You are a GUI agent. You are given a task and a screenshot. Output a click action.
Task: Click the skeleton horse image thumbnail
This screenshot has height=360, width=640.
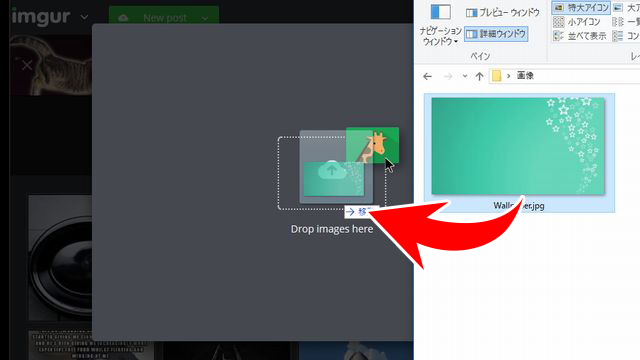coord(51,65)
